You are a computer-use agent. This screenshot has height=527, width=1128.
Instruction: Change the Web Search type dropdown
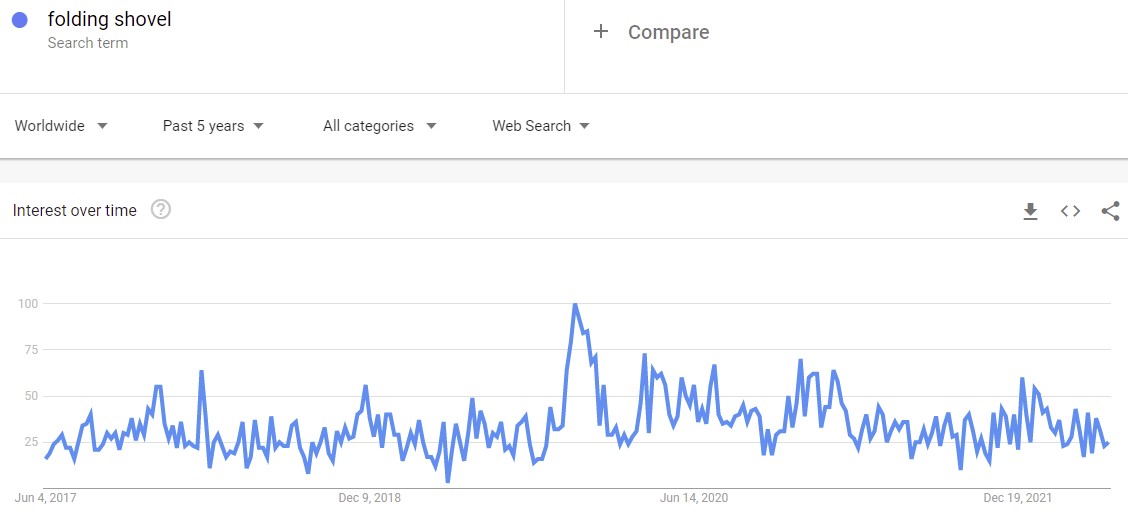pos(541,126)
